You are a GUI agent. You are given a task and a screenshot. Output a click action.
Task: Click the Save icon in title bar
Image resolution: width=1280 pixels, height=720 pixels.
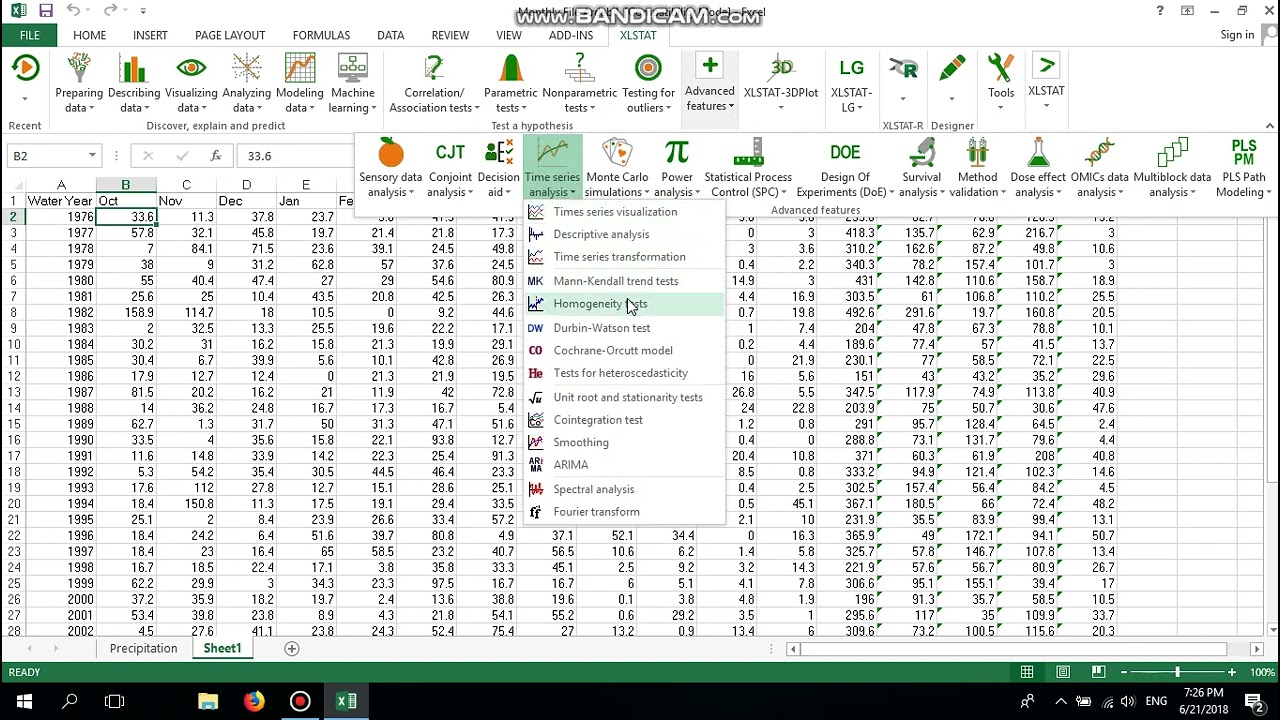(x=46, y=11)
